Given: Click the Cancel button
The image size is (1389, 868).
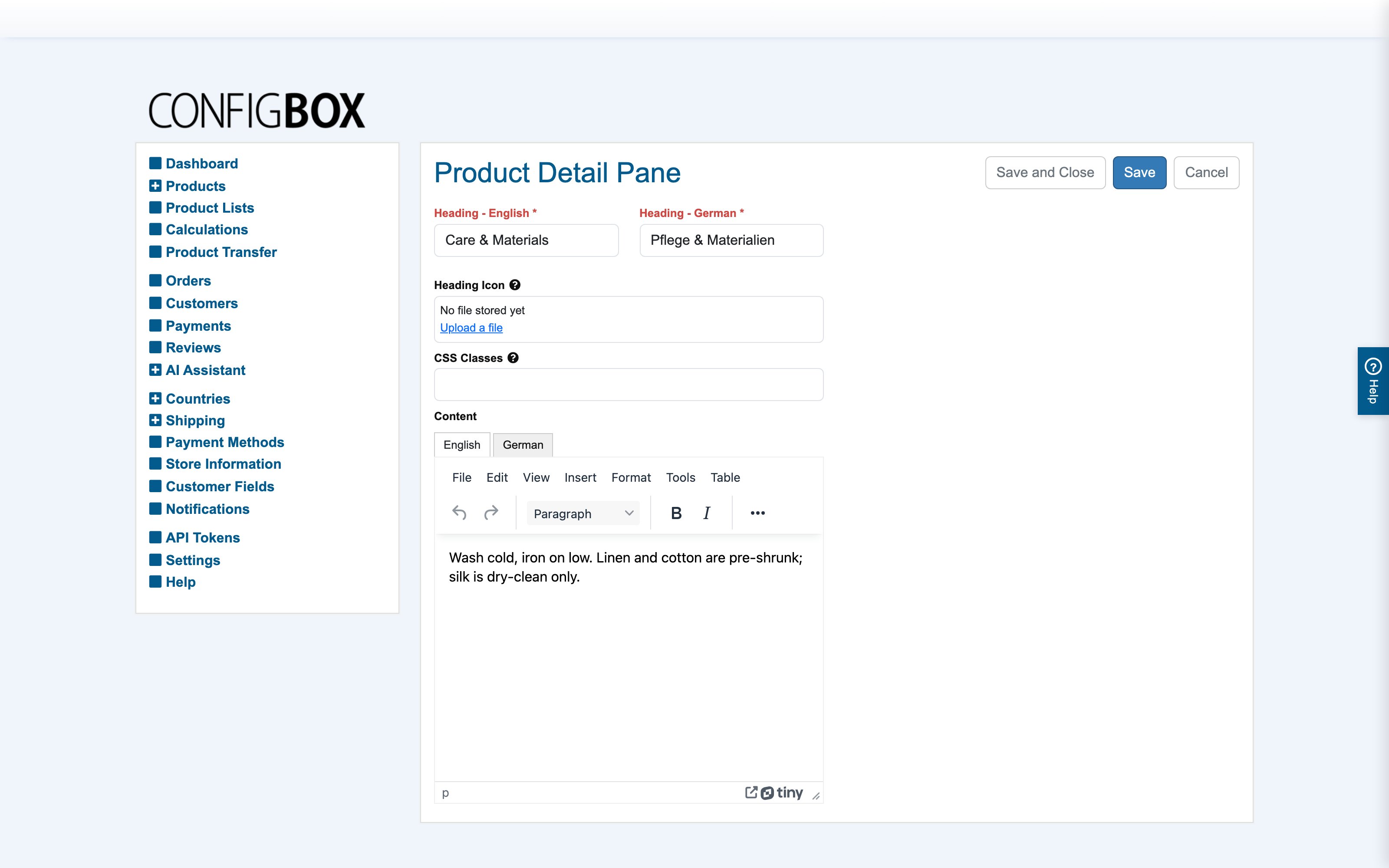Looking at the screenshot, I should coord(1207,172).
